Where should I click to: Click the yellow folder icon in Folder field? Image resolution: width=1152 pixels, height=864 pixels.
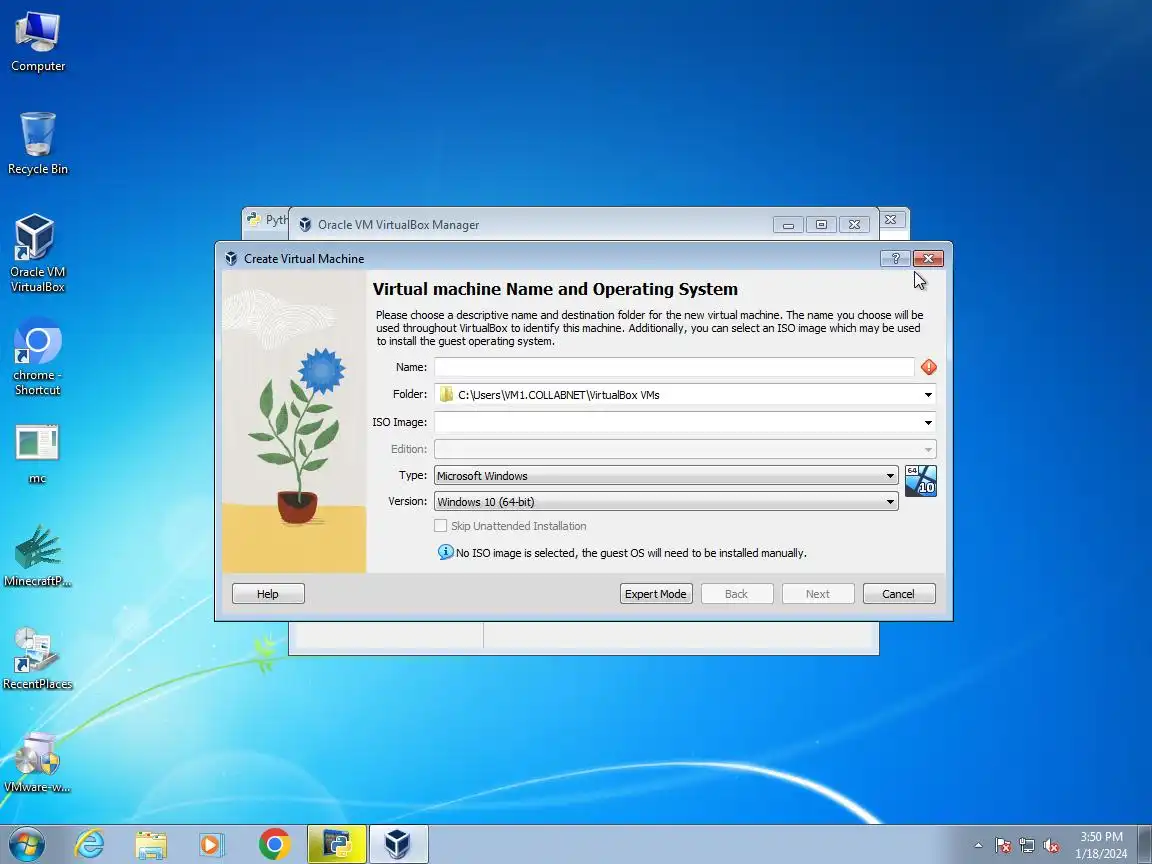pyautogui.click(x=446, y=395)
